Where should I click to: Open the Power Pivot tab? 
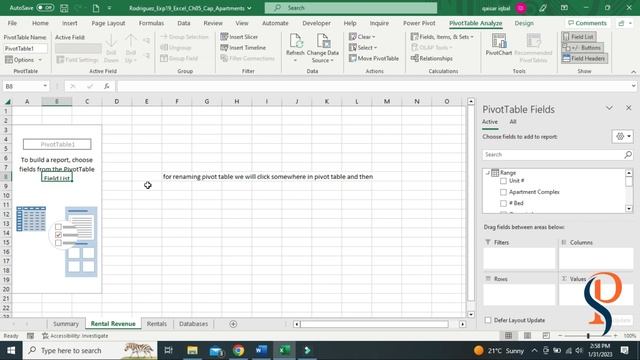[419, 23]
